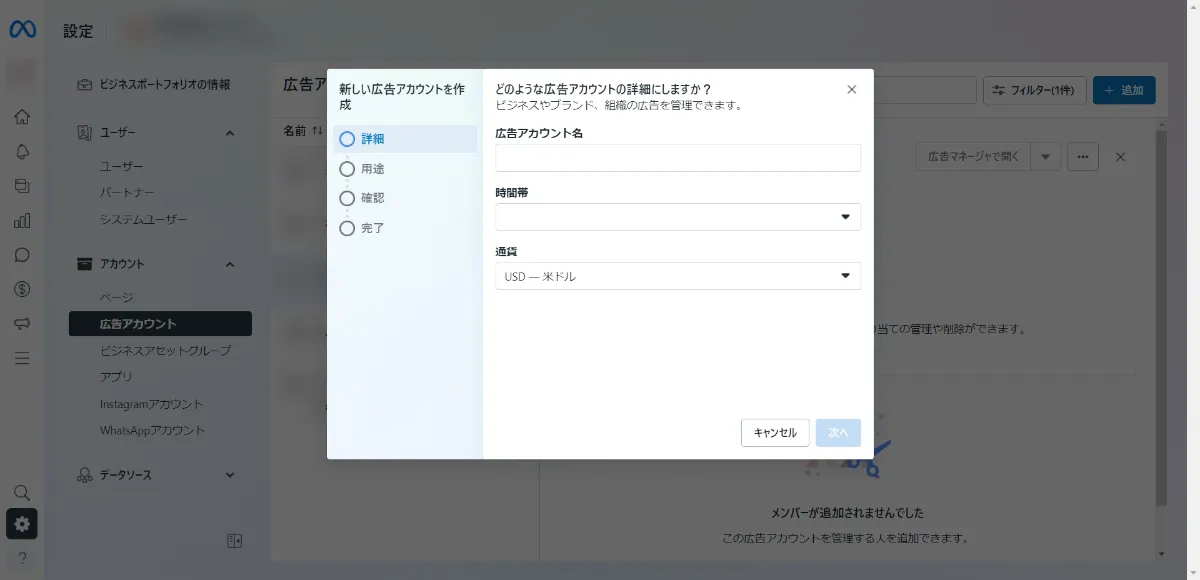Open the megaphone ads icon
The width and height of the screenshot is (1200, 580).
[x=22, y=324]
